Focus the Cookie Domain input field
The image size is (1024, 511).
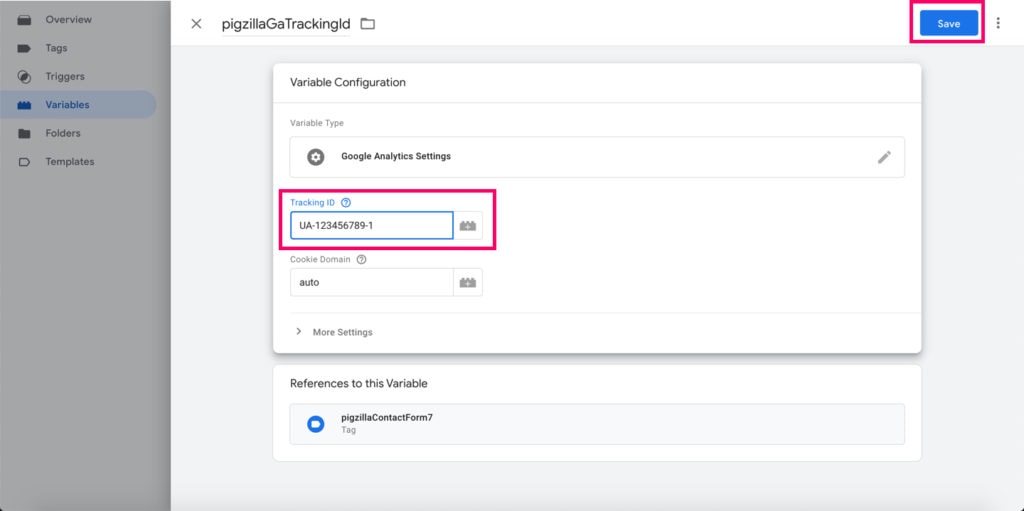(372, 282)
